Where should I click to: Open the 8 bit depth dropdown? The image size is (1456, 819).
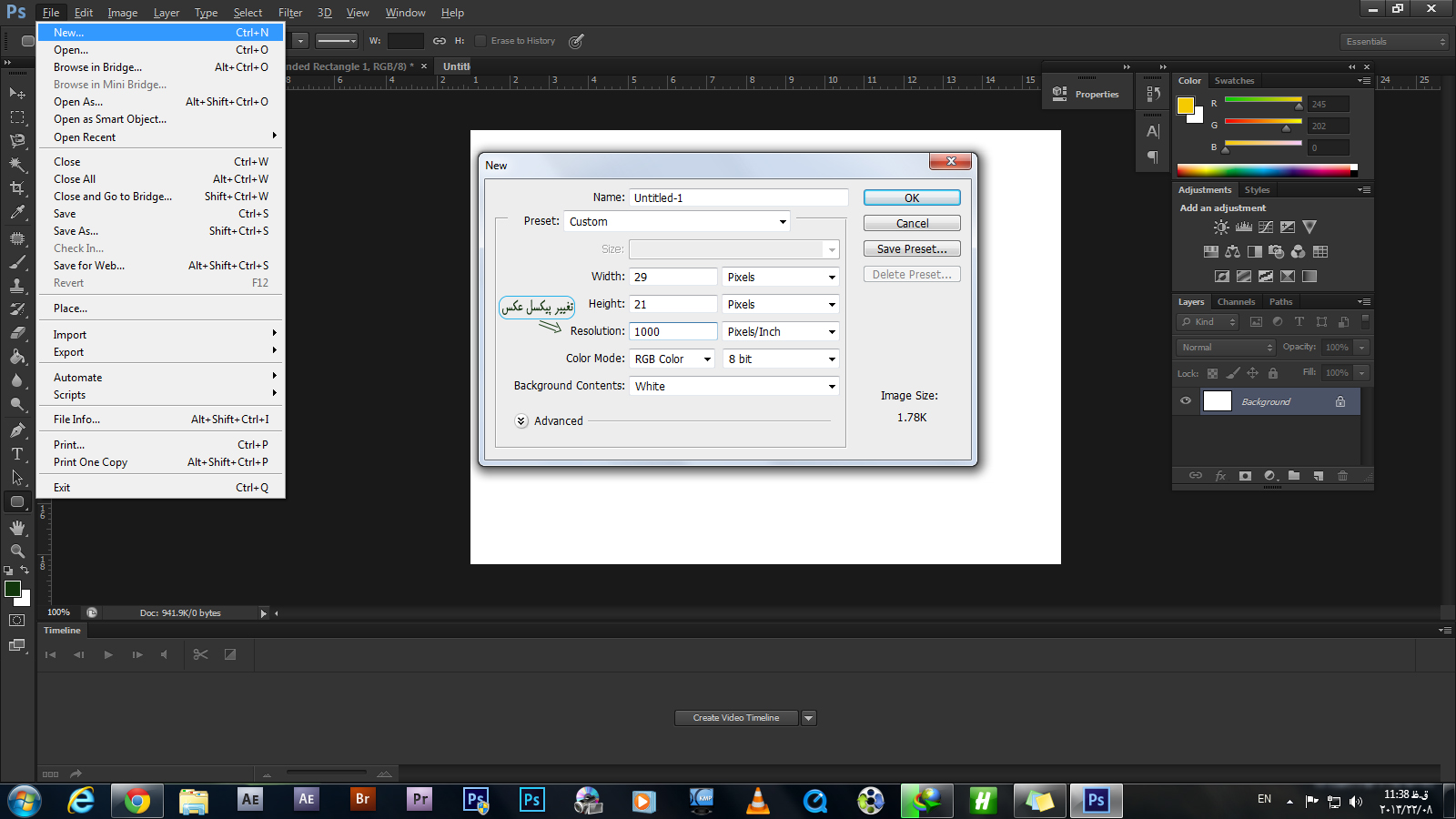coord(781,359)
